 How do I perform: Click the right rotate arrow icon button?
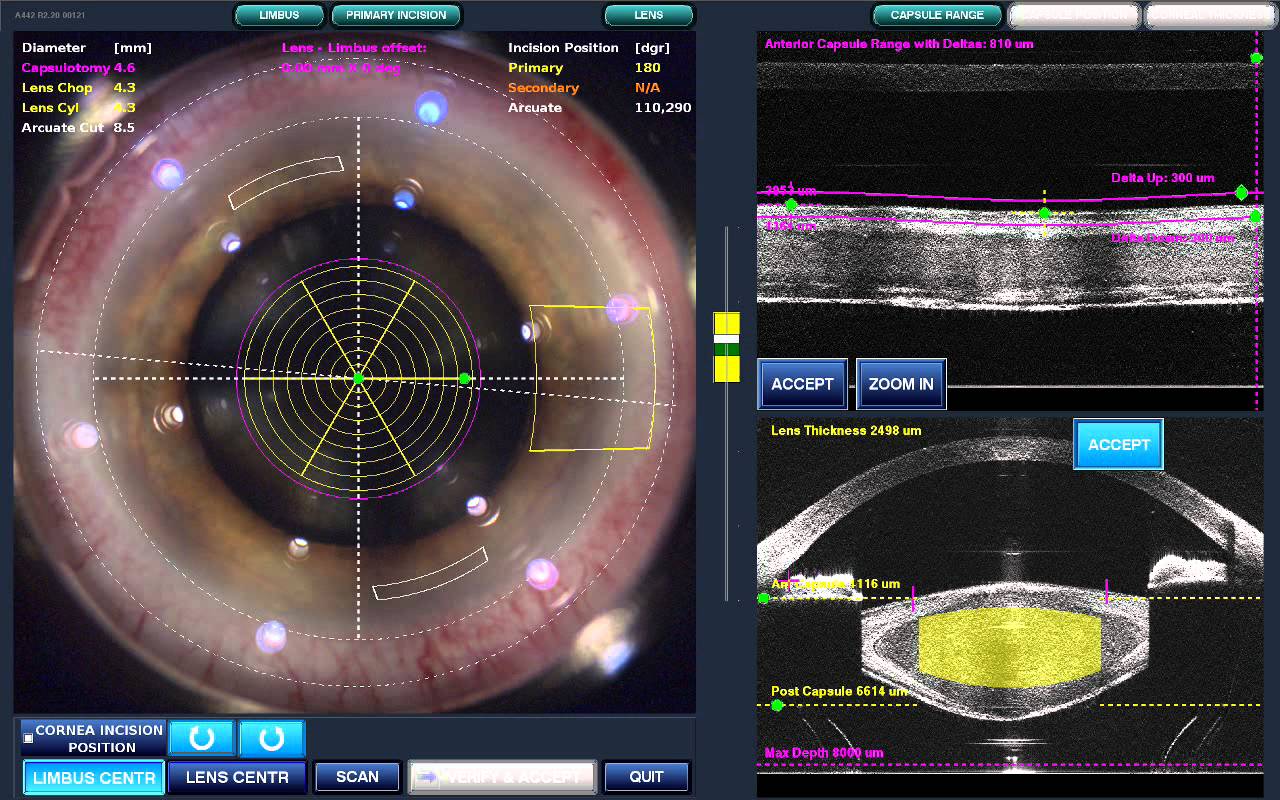tap(271, 739)
